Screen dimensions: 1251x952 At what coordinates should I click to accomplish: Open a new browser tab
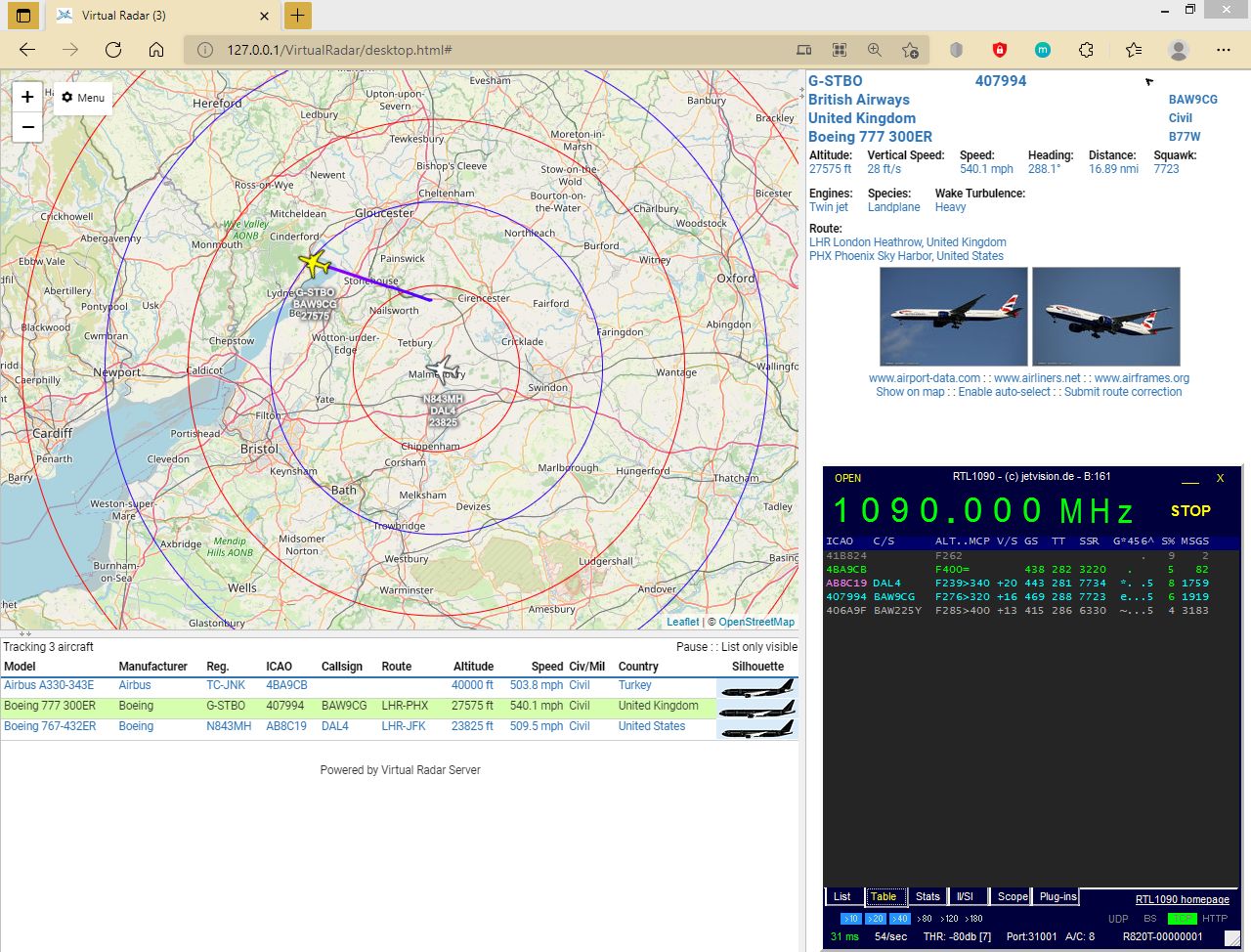[297, 15]
